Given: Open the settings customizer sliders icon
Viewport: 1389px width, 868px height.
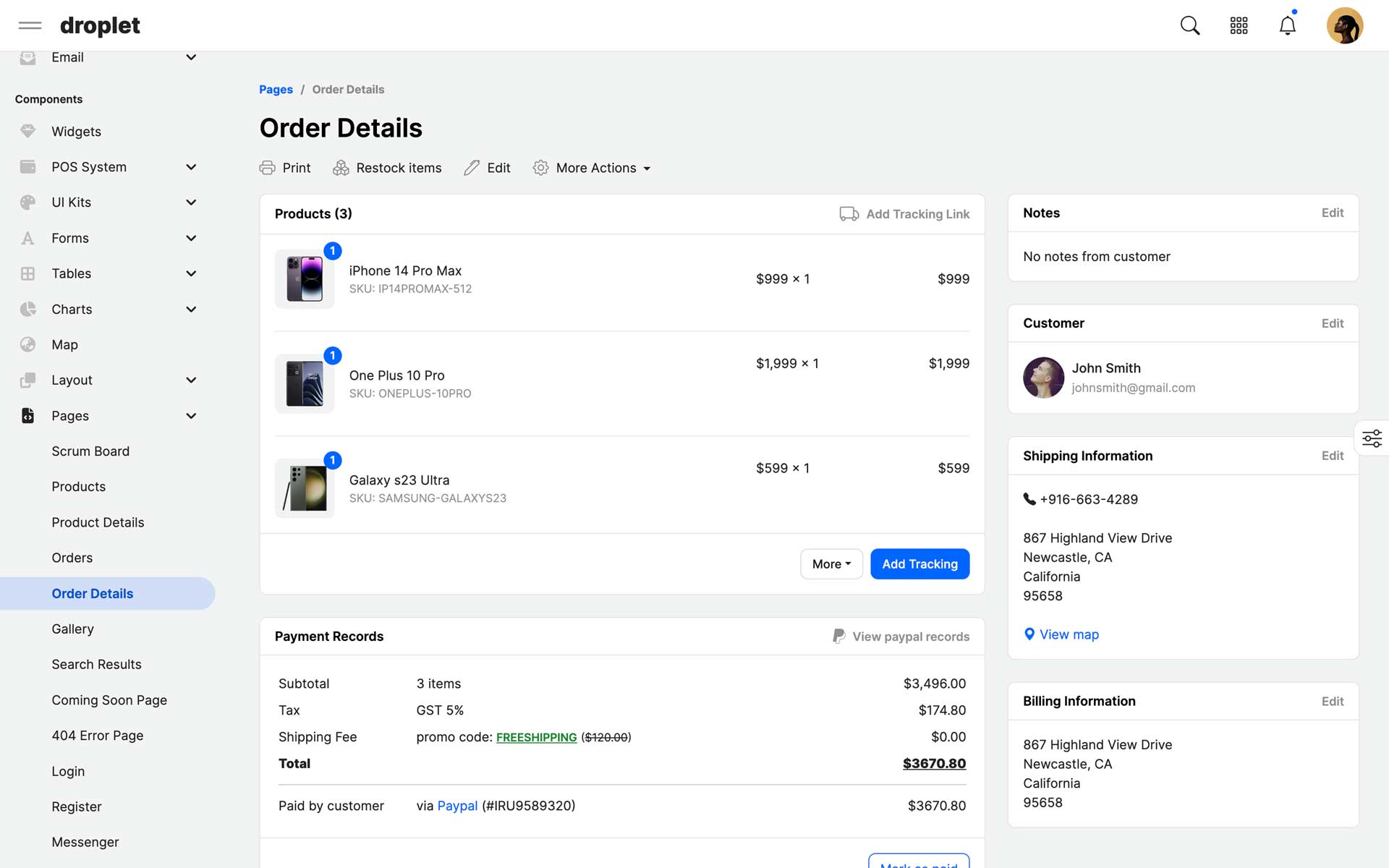Looking at the screenshot, I should click(1372, 438).
